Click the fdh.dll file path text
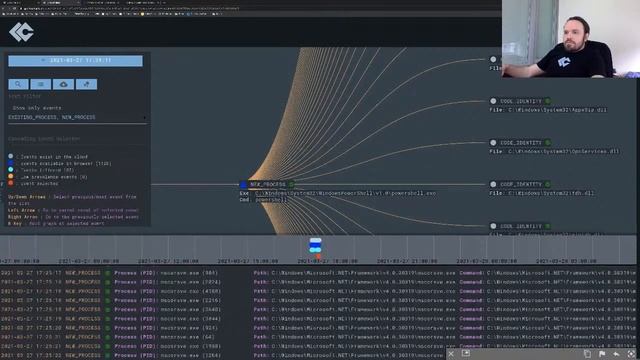 pyautogui.click(x=551, y=193)
